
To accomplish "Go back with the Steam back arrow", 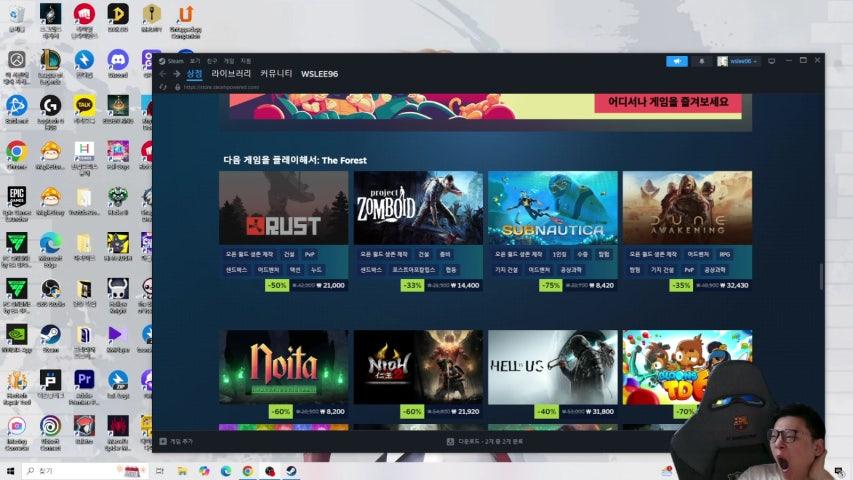I will click(163, 73).
